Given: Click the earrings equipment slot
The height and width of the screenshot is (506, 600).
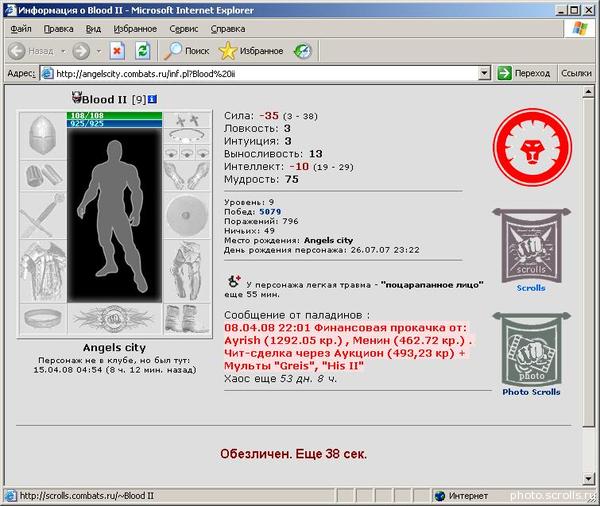Looking at the screenshot, I should 187,120.
